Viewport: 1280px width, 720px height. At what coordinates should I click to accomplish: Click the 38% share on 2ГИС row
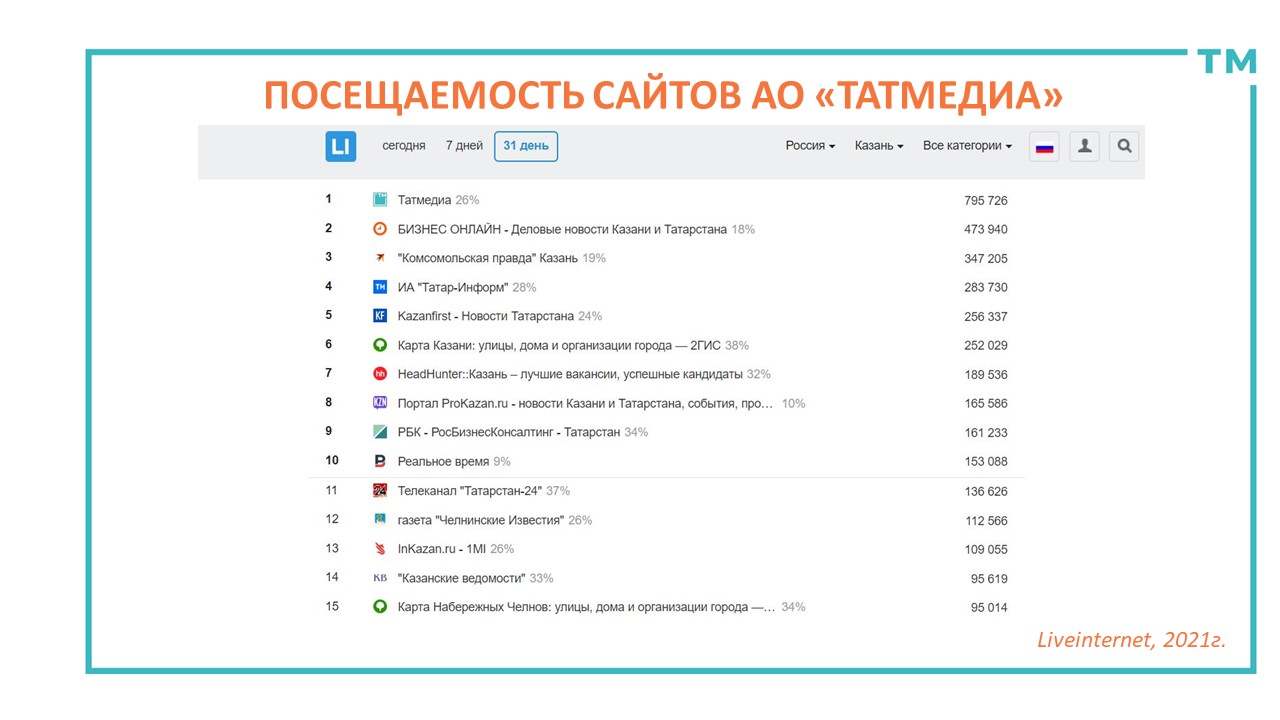737,345
